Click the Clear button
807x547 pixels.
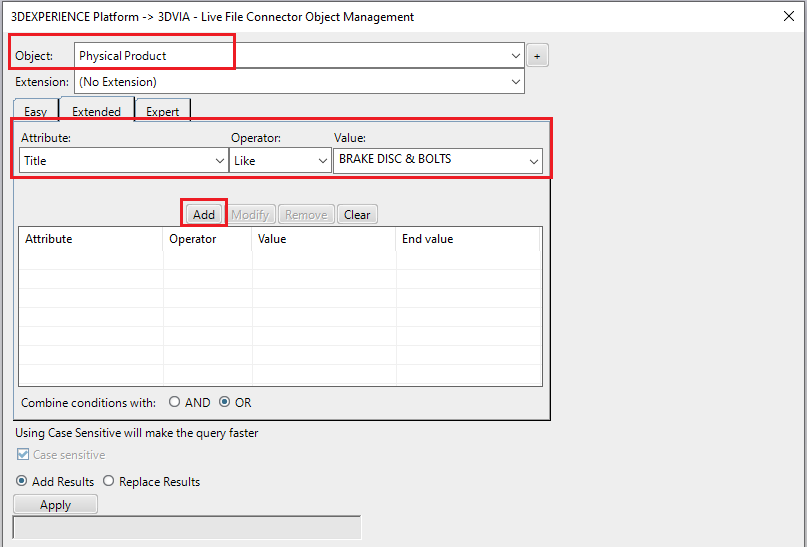pos(357,215)
